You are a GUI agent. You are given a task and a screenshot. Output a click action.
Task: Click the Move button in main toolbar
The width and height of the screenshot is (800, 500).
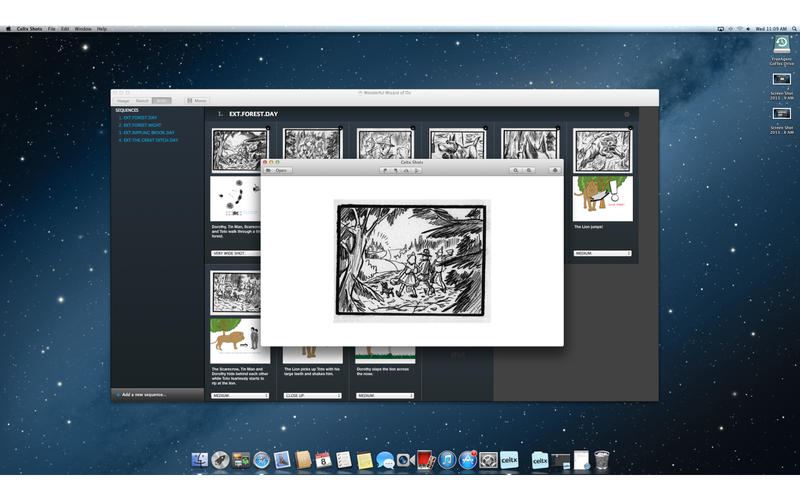tap(197, 101)
